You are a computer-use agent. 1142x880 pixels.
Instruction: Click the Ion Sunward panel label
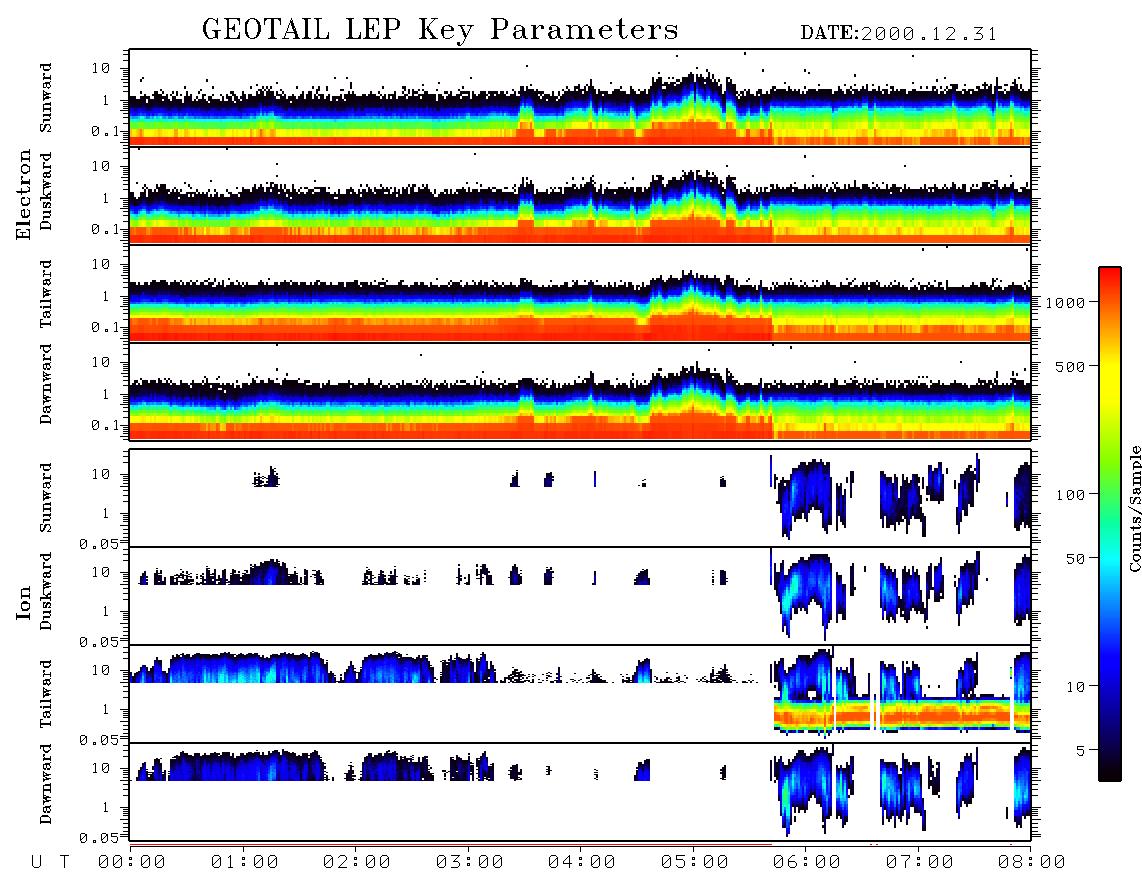pos(46,498)
